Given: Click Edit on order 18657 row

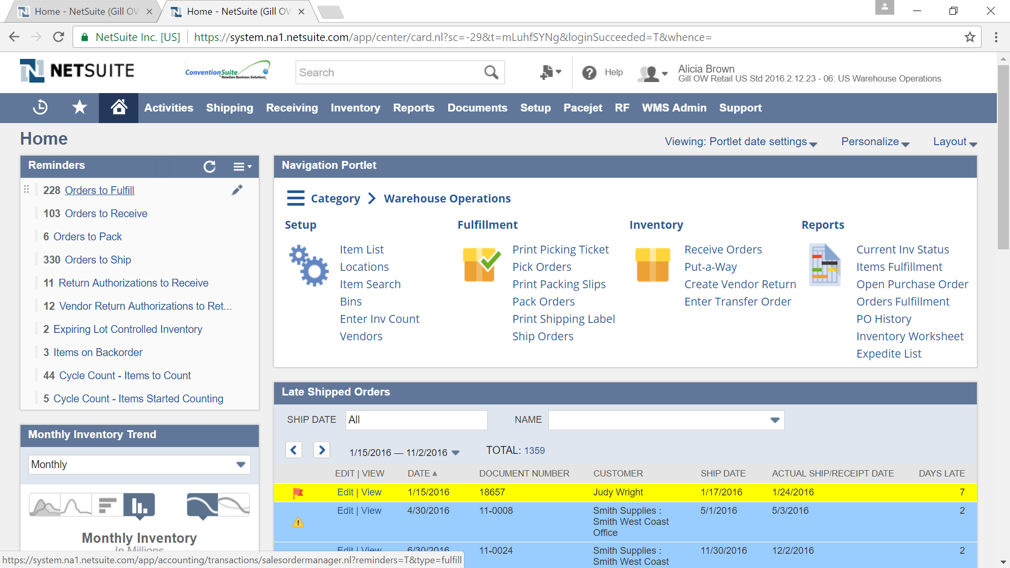Looking at the screenshot, I should [x=345, y=492].
